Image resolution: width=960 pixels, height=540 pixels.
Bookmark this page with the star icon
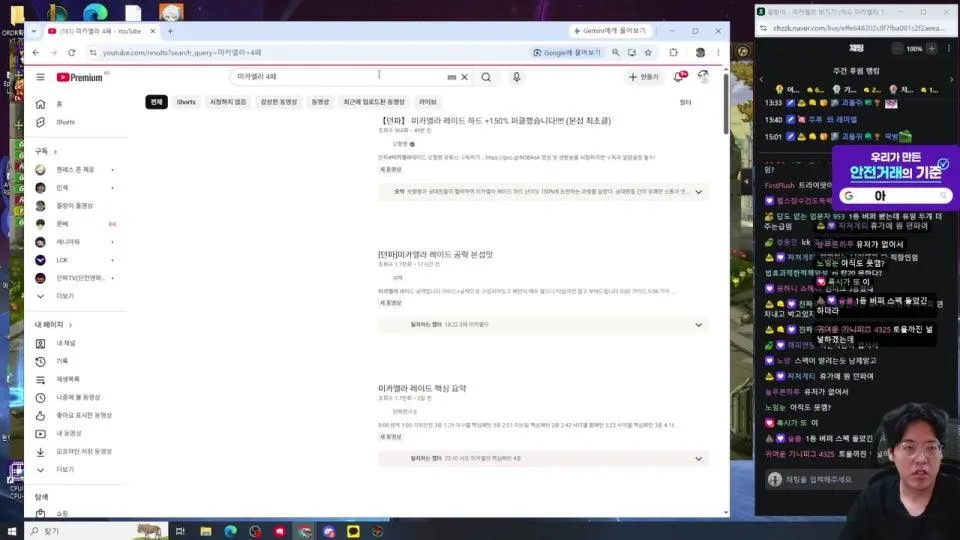coord(648,53)
